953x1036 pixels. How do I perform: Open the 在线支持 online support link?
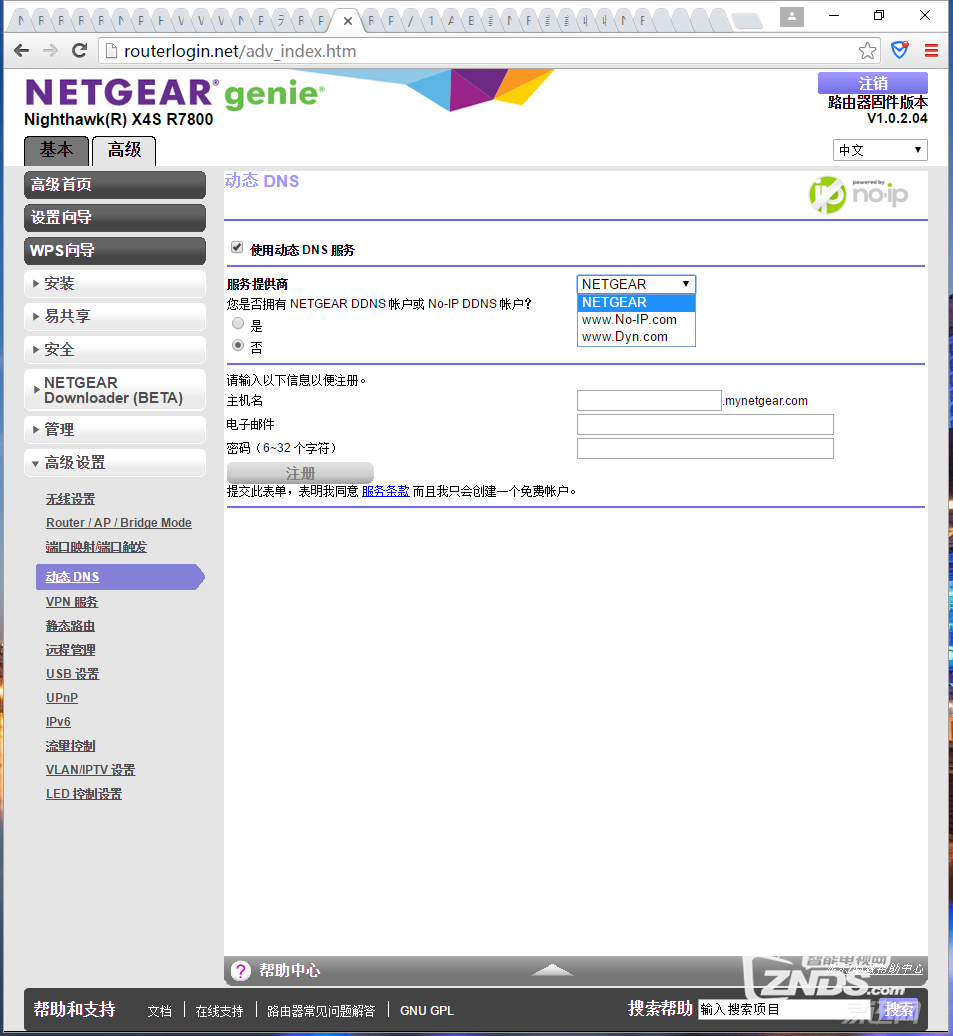point(219,1011)
